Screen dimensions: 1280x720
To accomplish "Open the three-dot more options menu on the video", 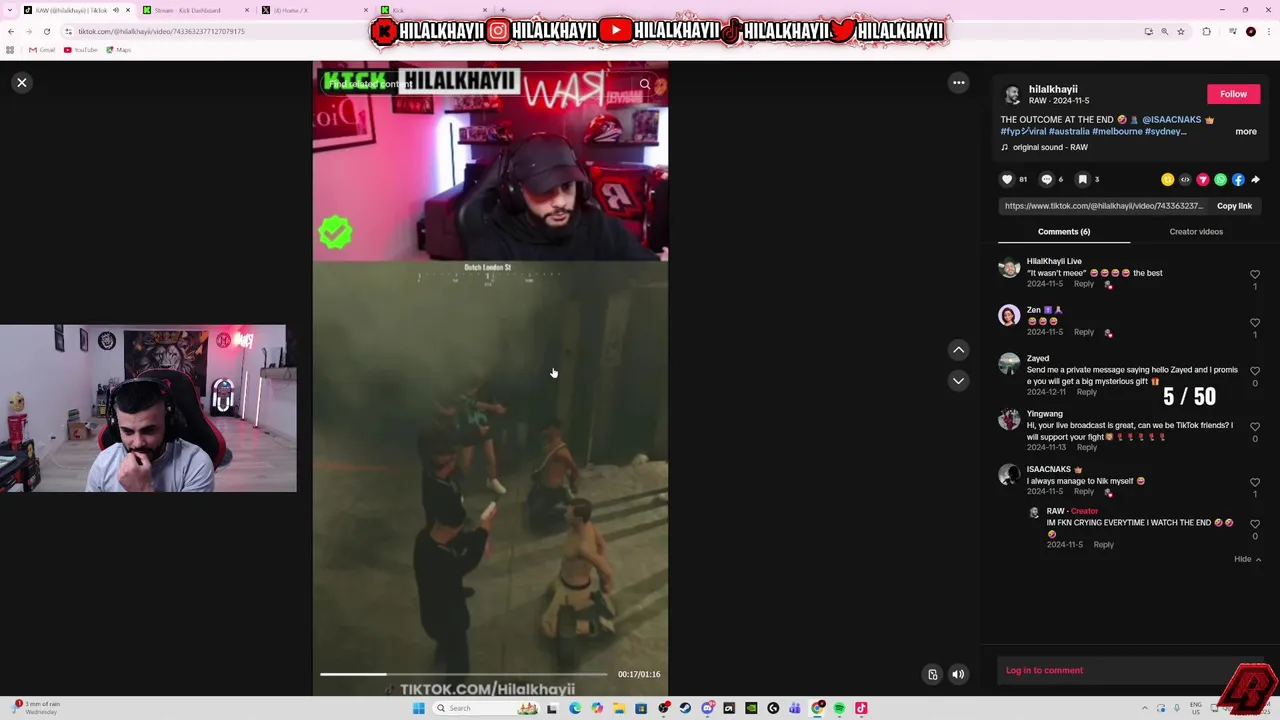I will point(958,83).
